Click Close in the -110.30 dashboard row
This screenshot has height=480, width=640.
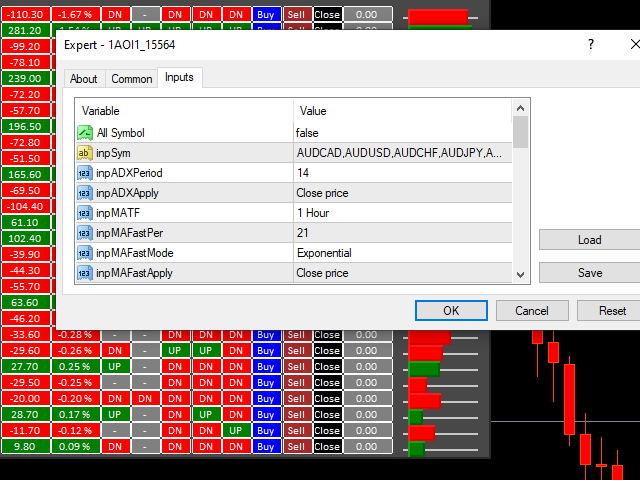click(327, 15)
